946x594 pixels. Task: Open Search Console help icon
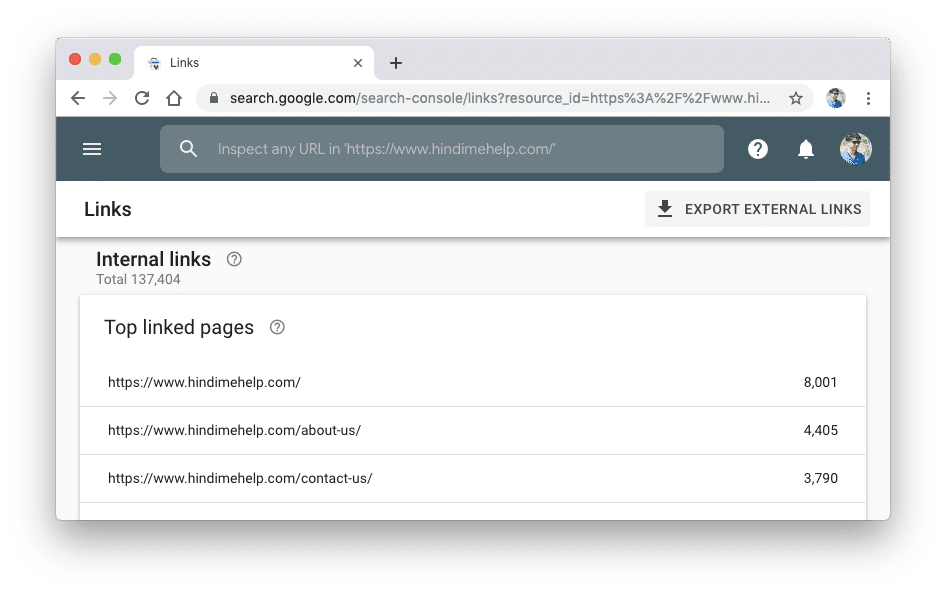pos(758,149)
